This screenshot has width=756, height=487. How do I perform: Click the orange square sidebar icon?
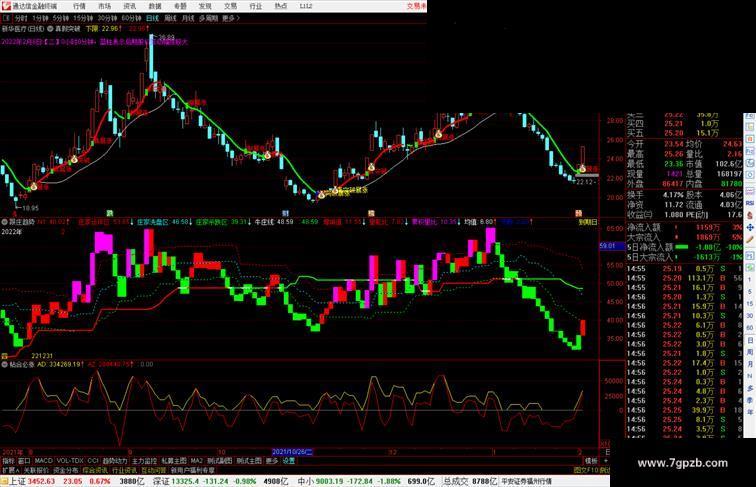(x=750, y=139)
